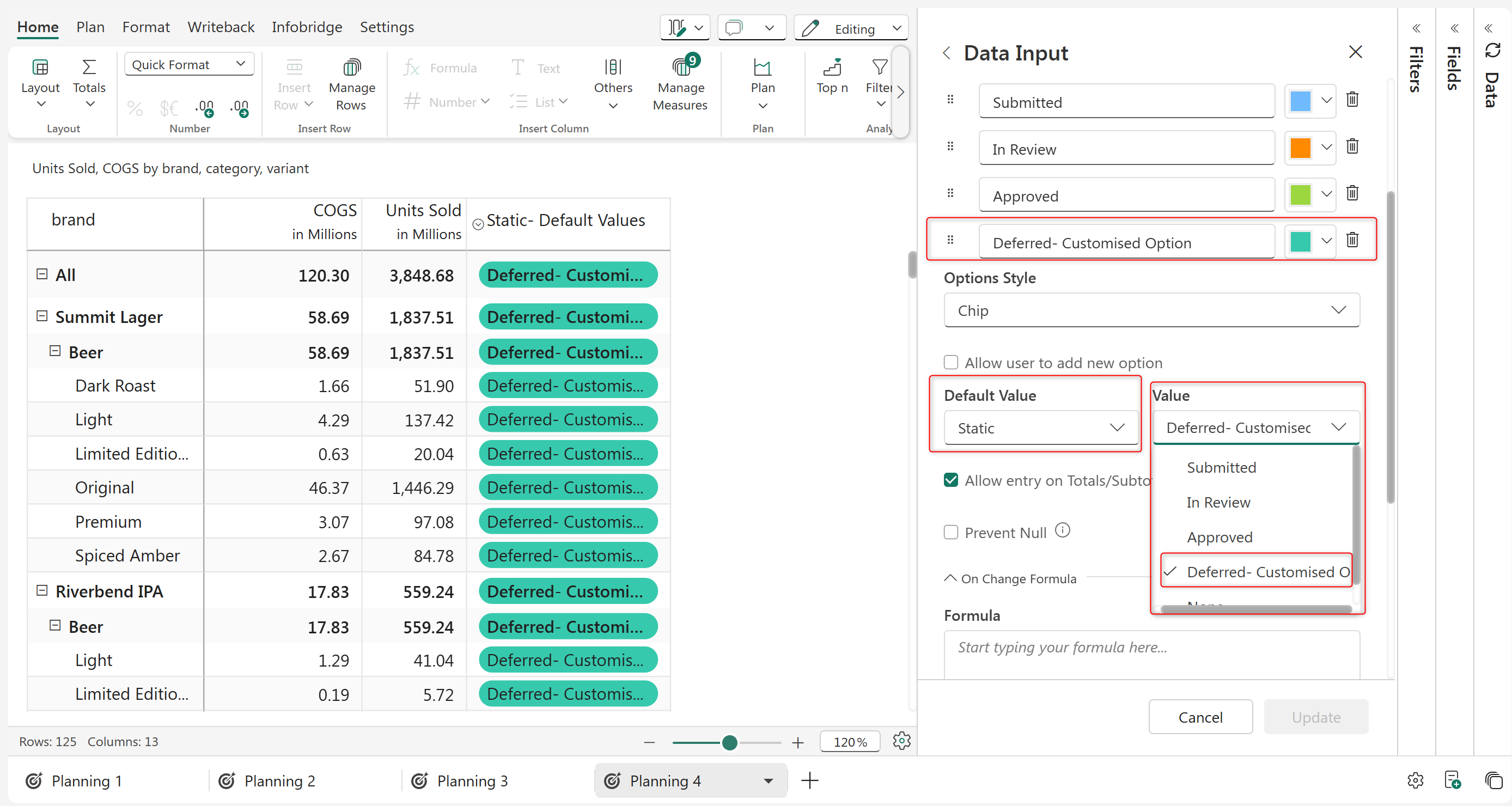This screenshot has height=806, width=1512.
Task: Click the Manage Rows icon
Action: 352,68
